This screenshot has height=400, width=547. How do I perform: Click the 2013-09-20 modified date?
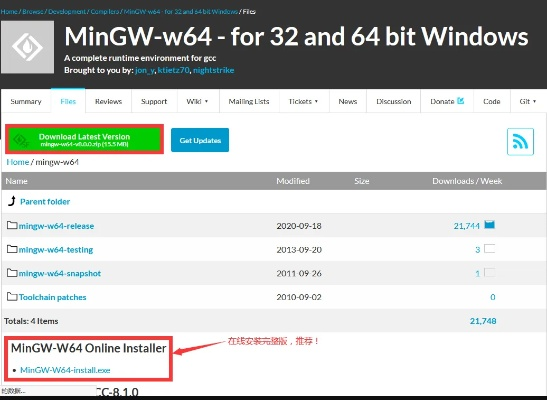click(299, 250)
